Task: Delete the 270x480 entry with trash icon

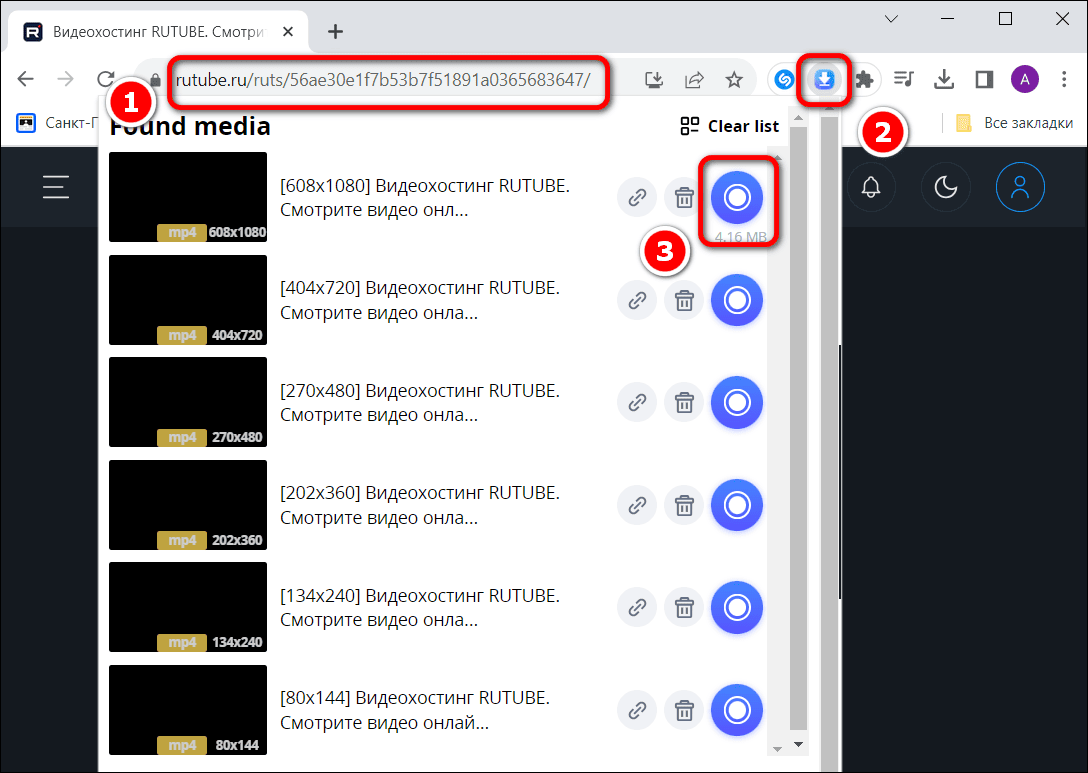Action: point(684,402)
